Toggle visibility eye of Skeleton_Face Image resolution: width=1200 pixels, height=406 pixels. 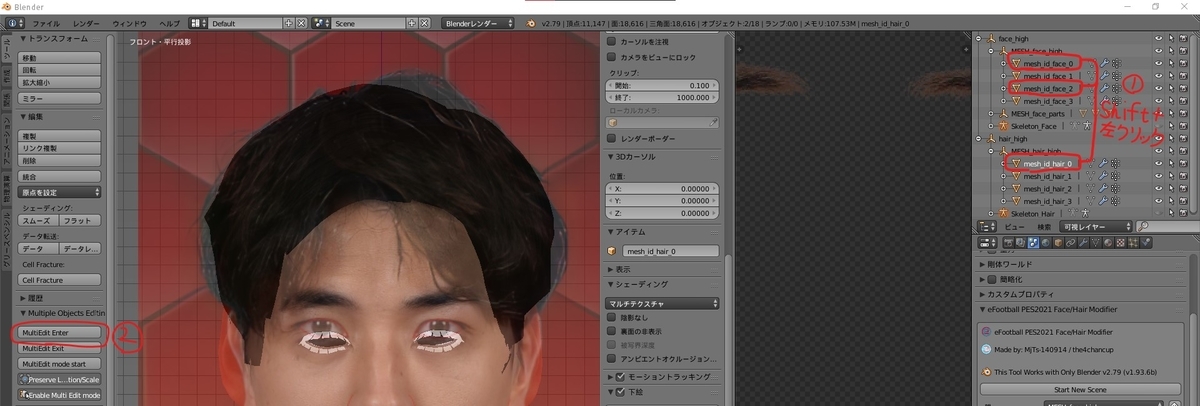coord(1158,126)
